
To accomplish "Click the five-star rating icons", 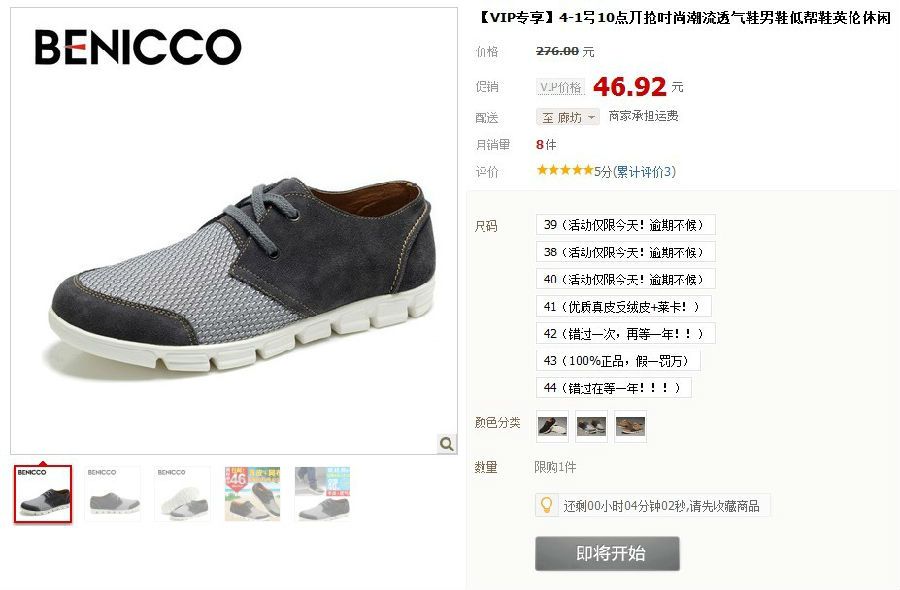I will pyautogui.click(x=565, y=170).
